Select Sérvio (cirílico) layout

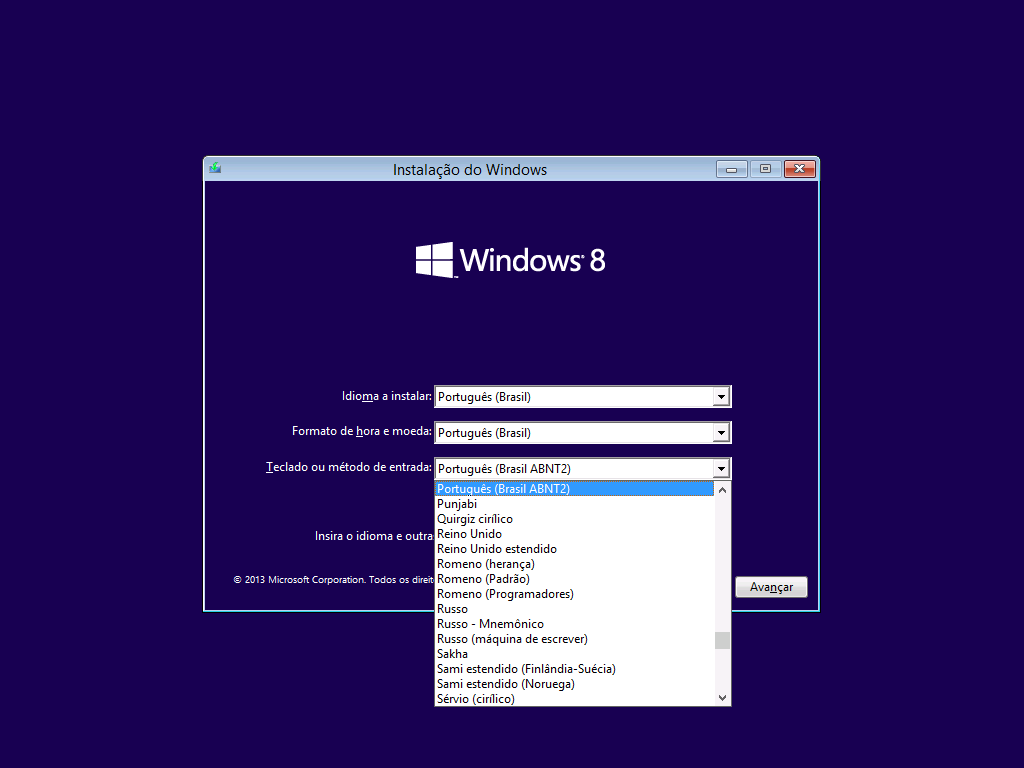pos(574,699)
